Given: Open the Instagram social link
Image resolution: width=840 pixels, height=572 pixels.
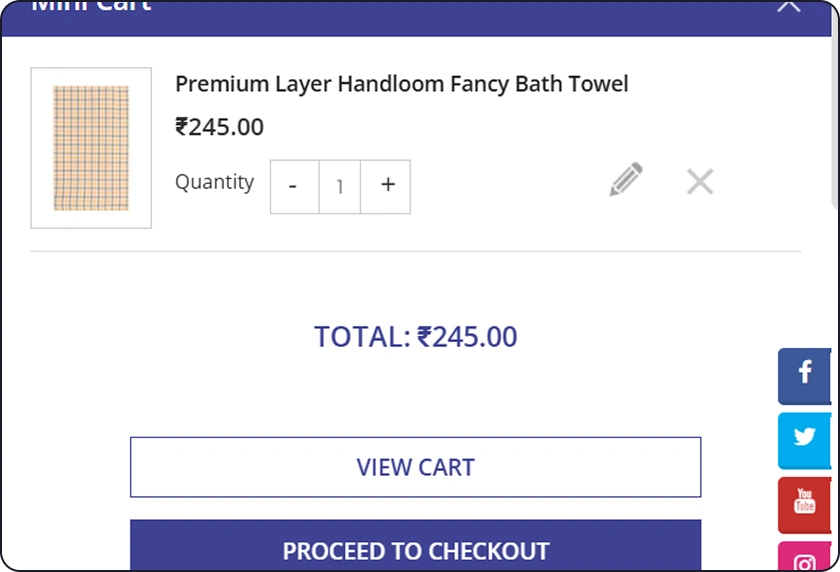Looking at the screenshot, I should click(x=804, y=557).
